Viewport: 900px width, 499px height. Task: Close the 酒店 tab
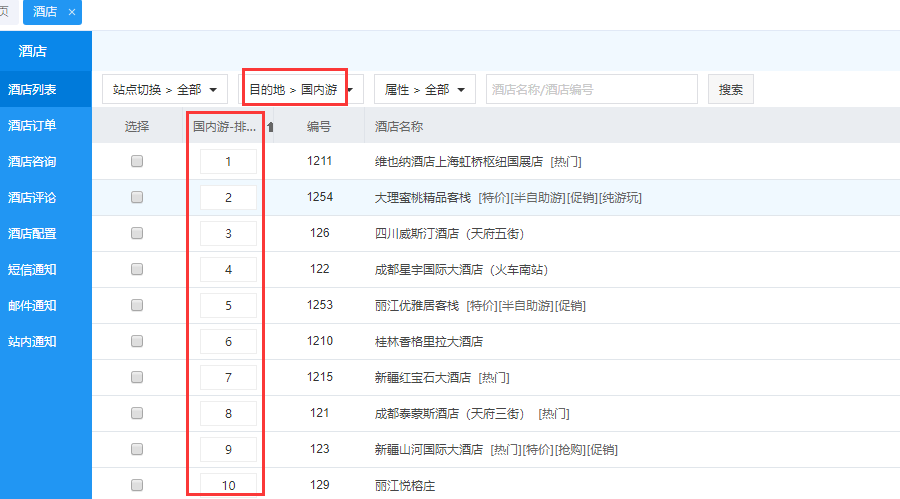click(x=72, y=12)
